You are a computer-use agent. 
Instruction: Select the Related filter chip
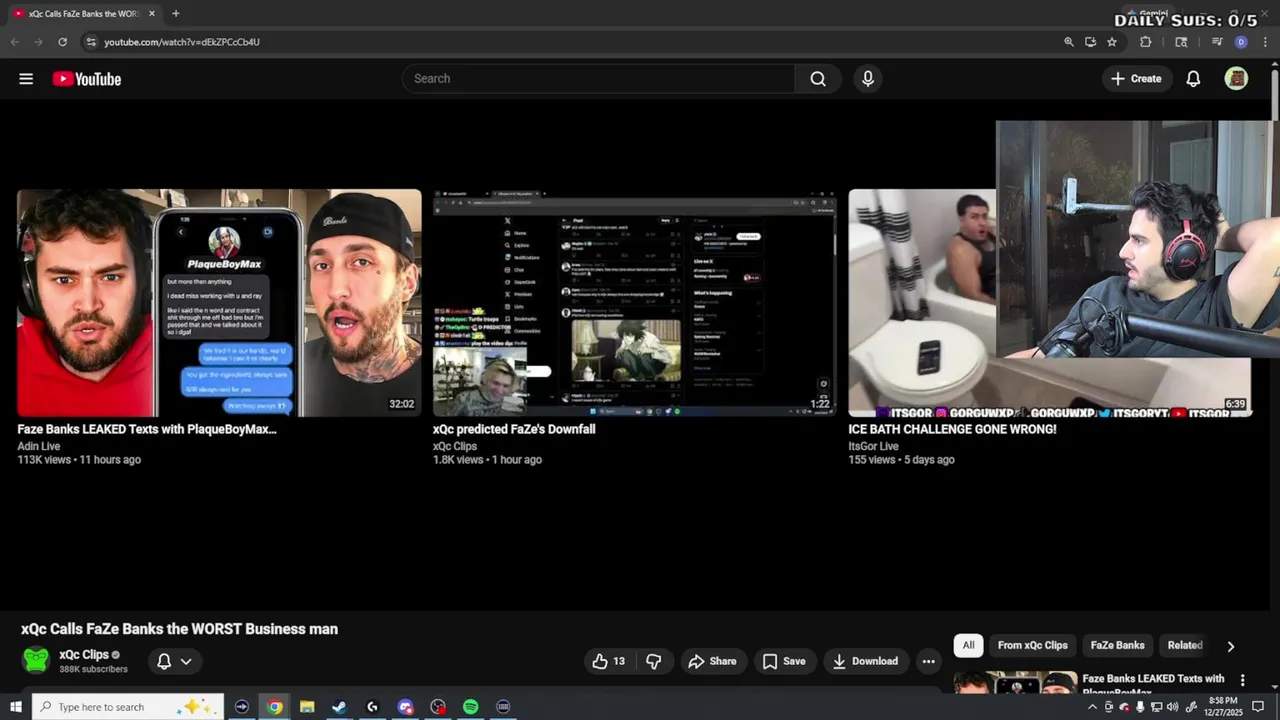click(x=1186, y=645)
